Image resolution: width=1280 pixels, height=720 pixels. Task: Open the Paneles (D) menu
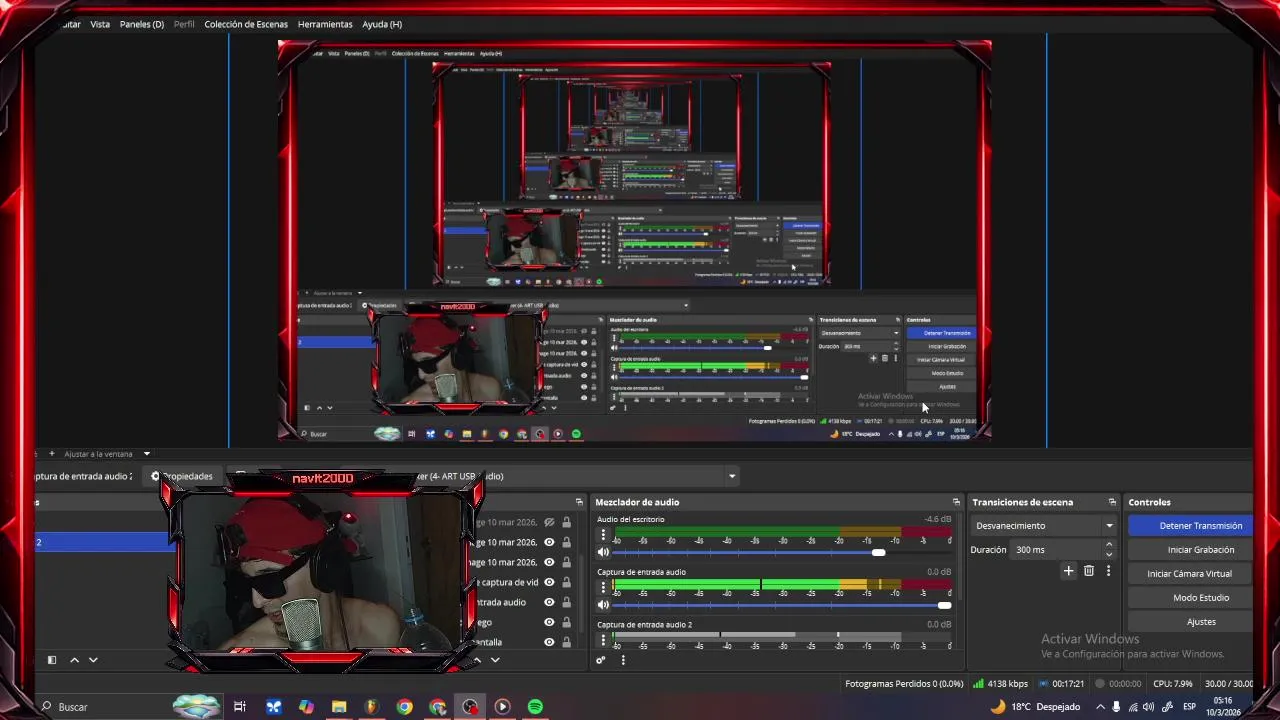pyautogui.click(x=142, y=24)
